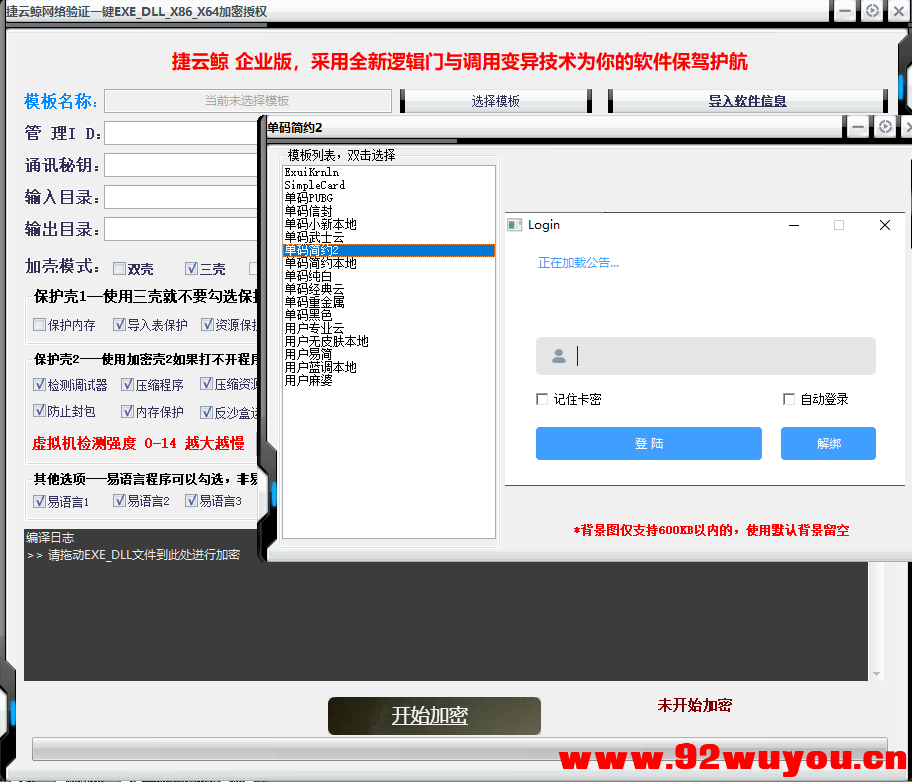The height and width of the screenshot is (782, 912).
Task: Click the small window icon beside the Login title
Action: [x=515, y=224]
